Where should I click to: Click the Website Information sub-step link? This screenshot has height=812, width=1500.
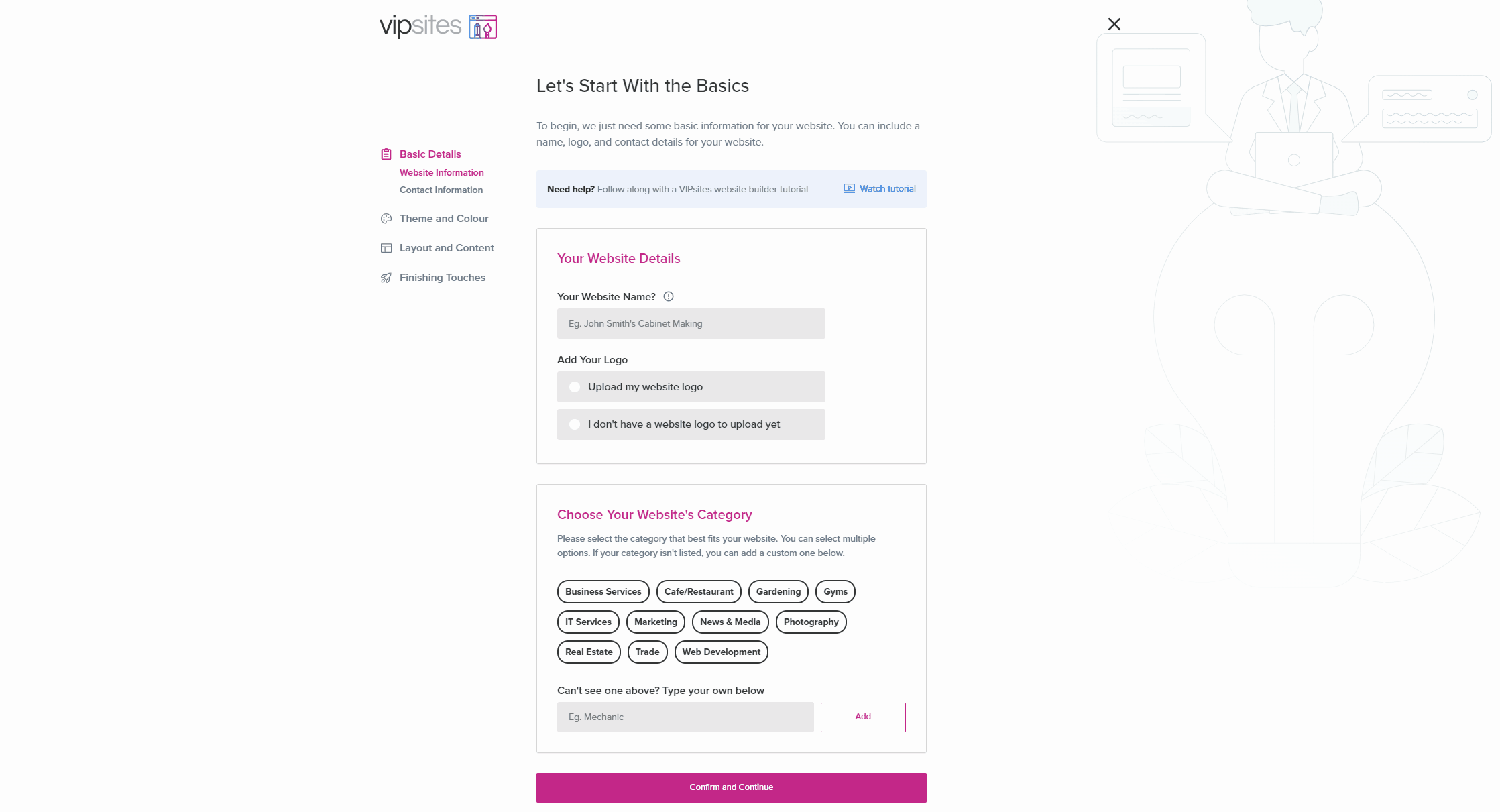point(441,172)
